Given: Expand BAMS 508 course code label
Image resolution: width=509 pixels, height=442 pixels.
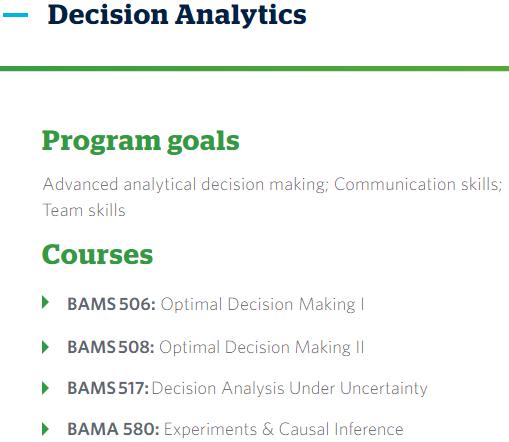Looking at the screenshot, I should click(111, 347).
